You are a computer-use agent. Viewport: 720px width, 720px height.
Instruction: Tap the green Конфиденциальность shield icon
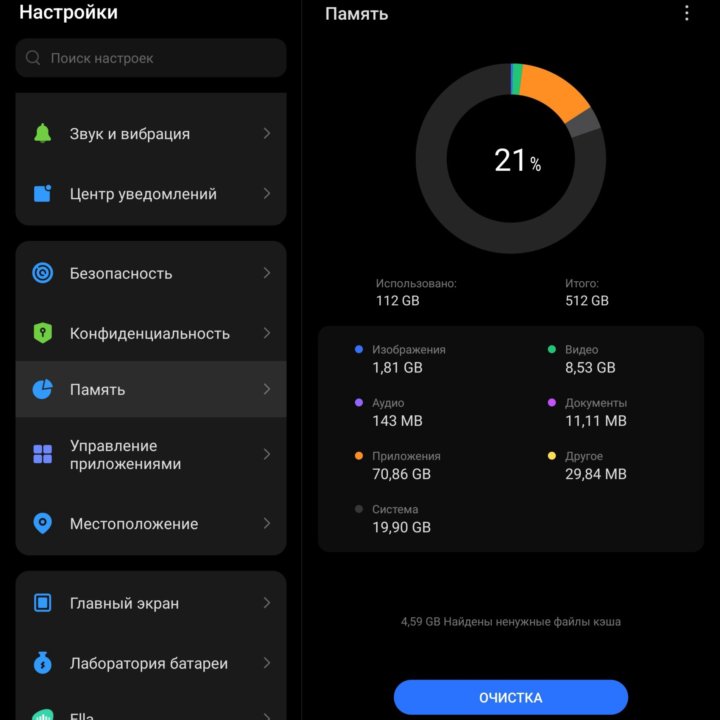[x=42, y=333]
